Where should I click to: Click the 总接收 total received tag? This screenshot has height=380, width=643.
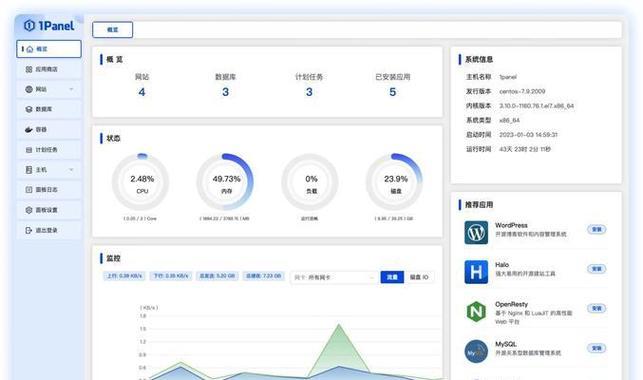[264, 276]
